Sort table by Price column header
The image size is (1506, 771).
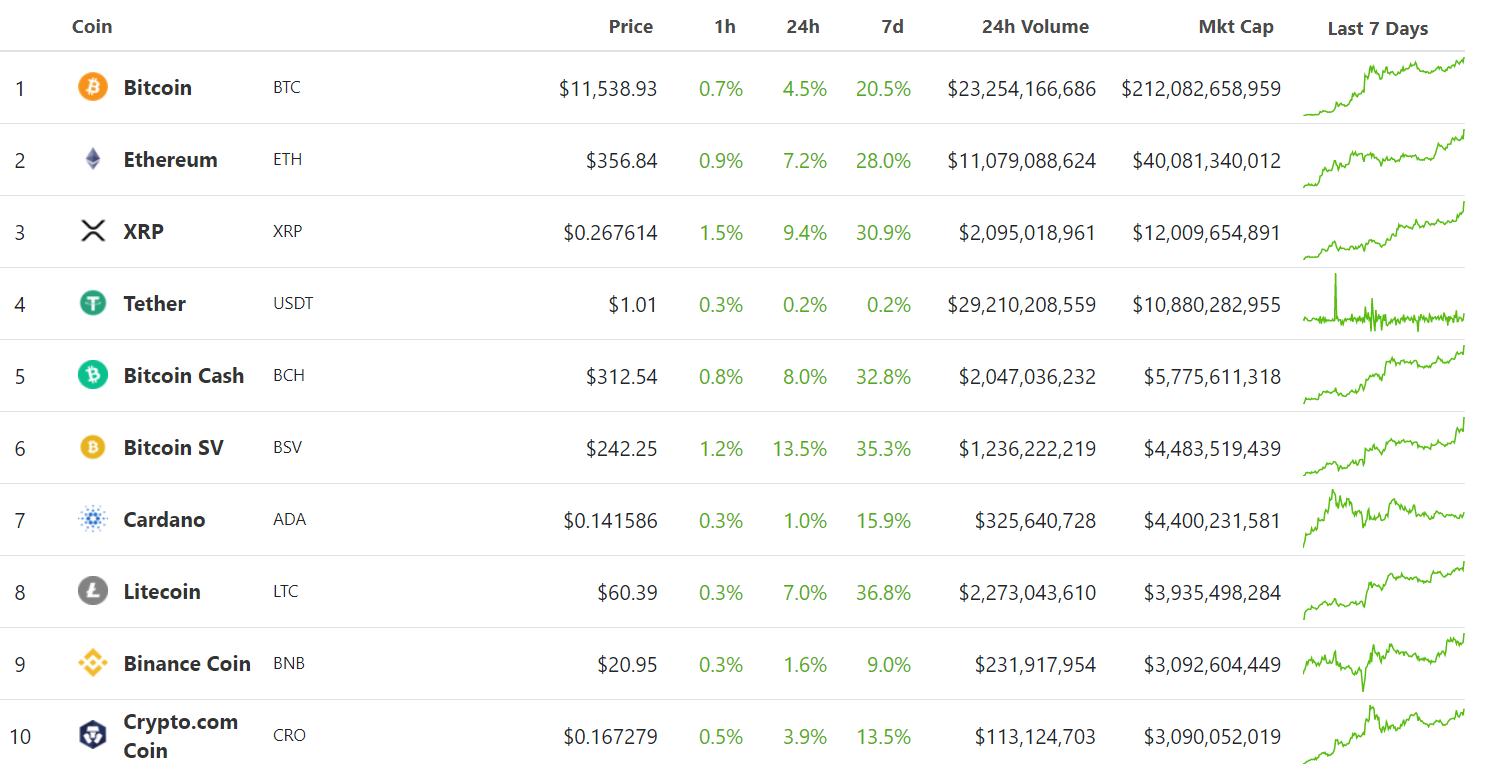point(630,27)
